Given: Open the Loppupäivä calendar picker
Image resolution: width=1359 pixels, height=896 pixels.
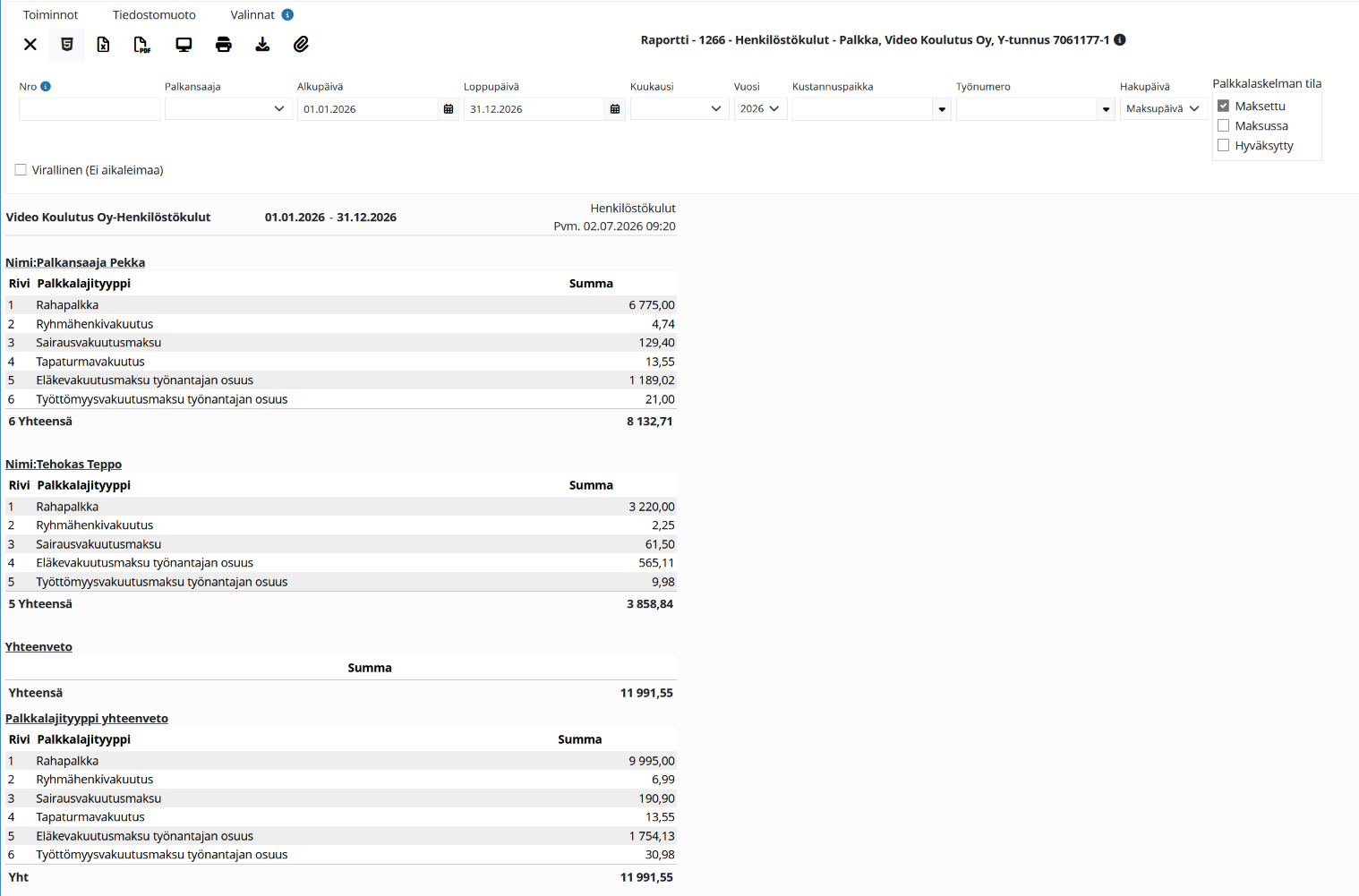Looking at the screenshot, I should coord(615,109).
